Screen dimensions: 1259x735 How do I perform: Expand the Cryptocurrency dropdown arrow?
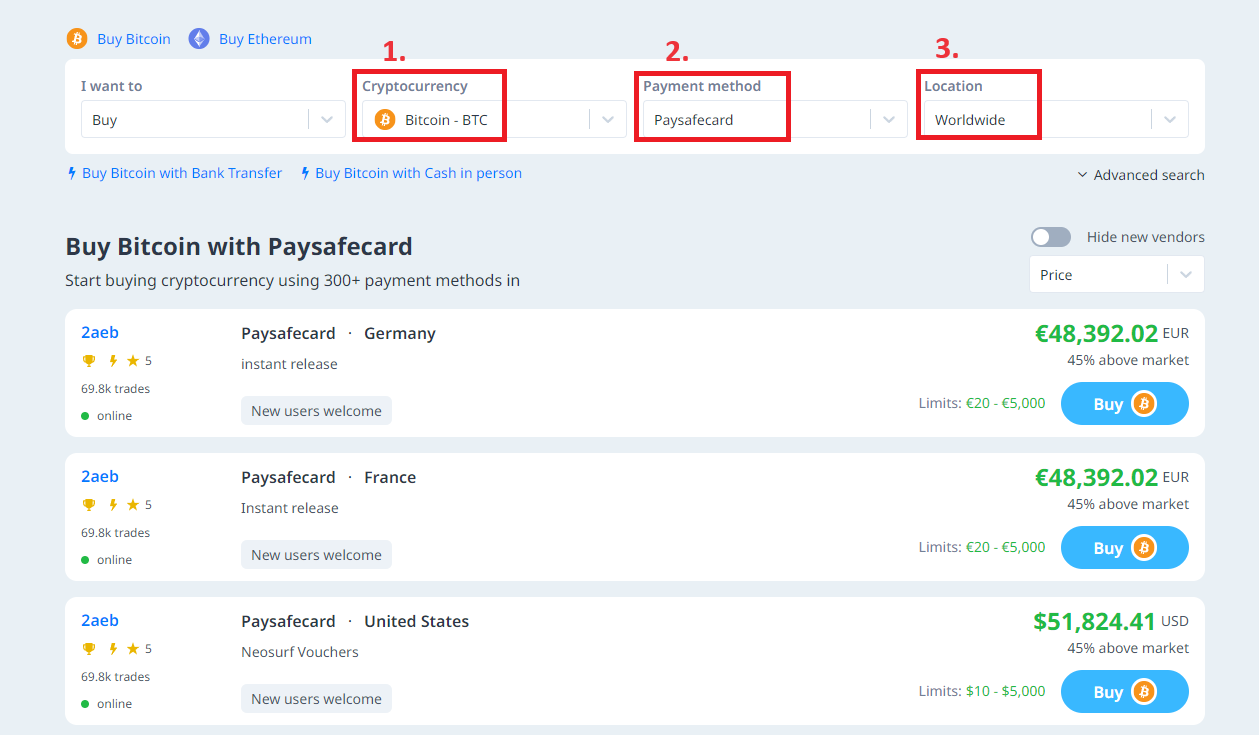(x=608, y=120)
